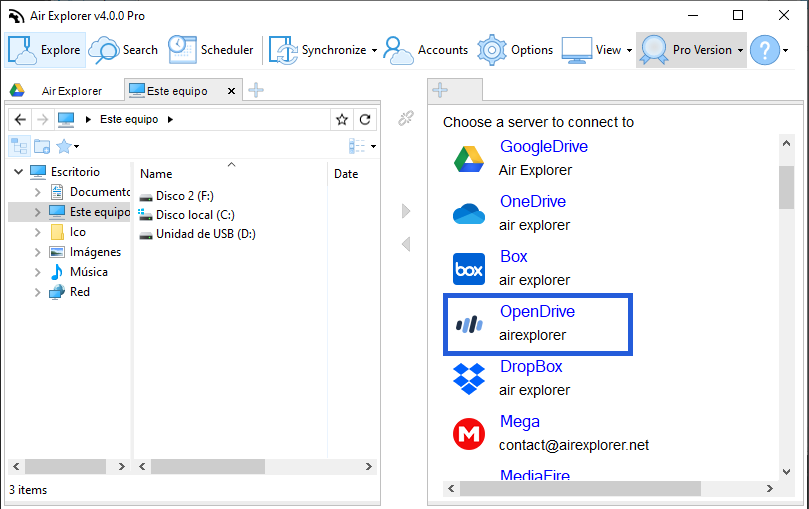Open the Explore toolbar button
Screen dimensions: 809x509
tap(45, 50)
